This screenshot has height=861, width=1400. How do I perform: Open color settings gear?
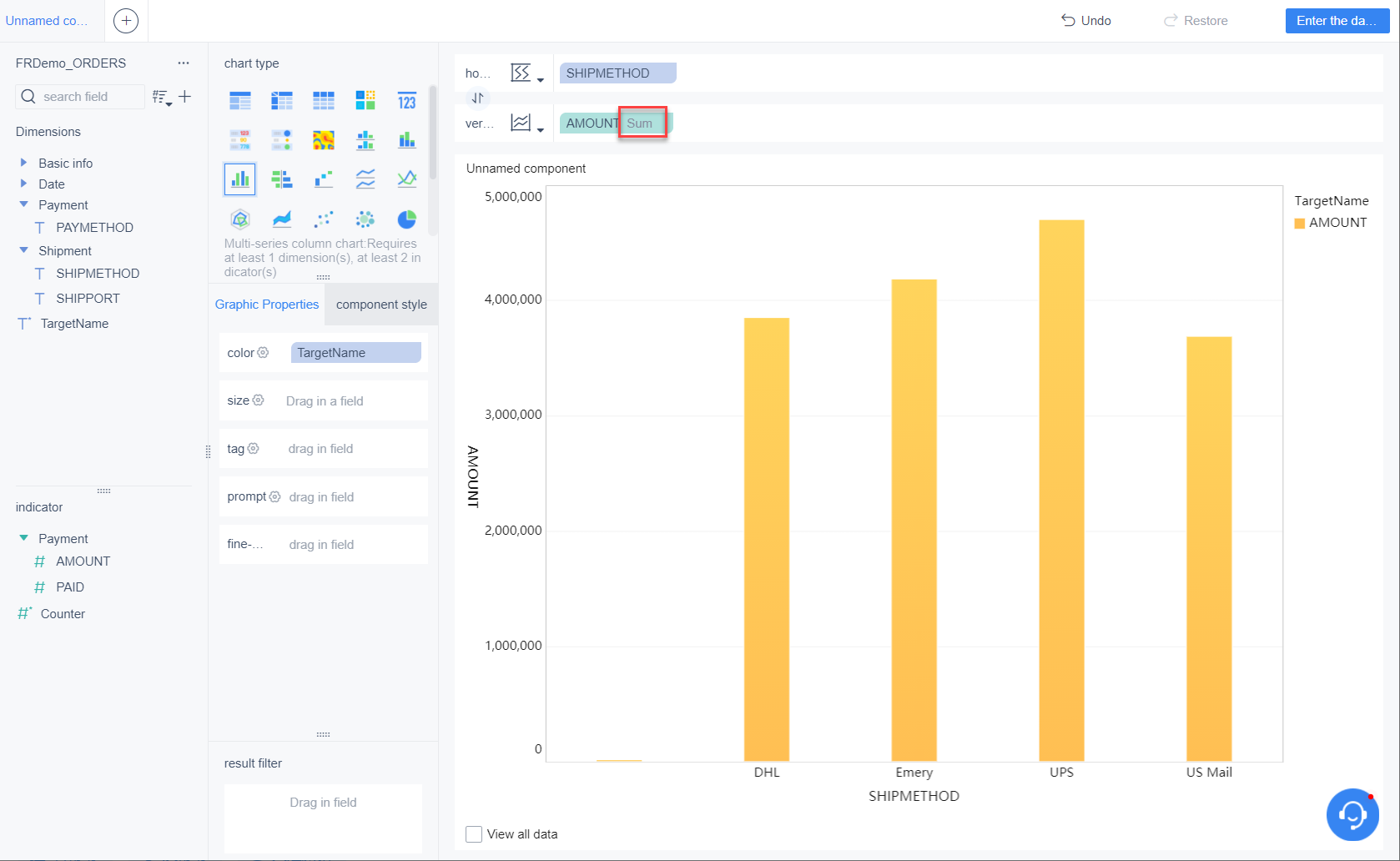coord(263,353)
